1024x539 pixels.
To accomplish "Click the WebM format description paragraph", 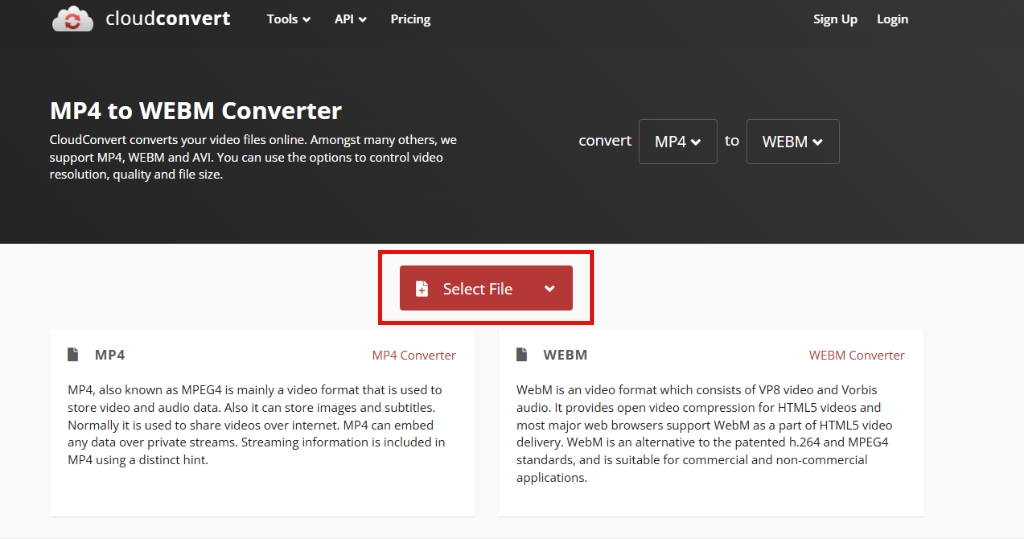I will pos(704,433).
